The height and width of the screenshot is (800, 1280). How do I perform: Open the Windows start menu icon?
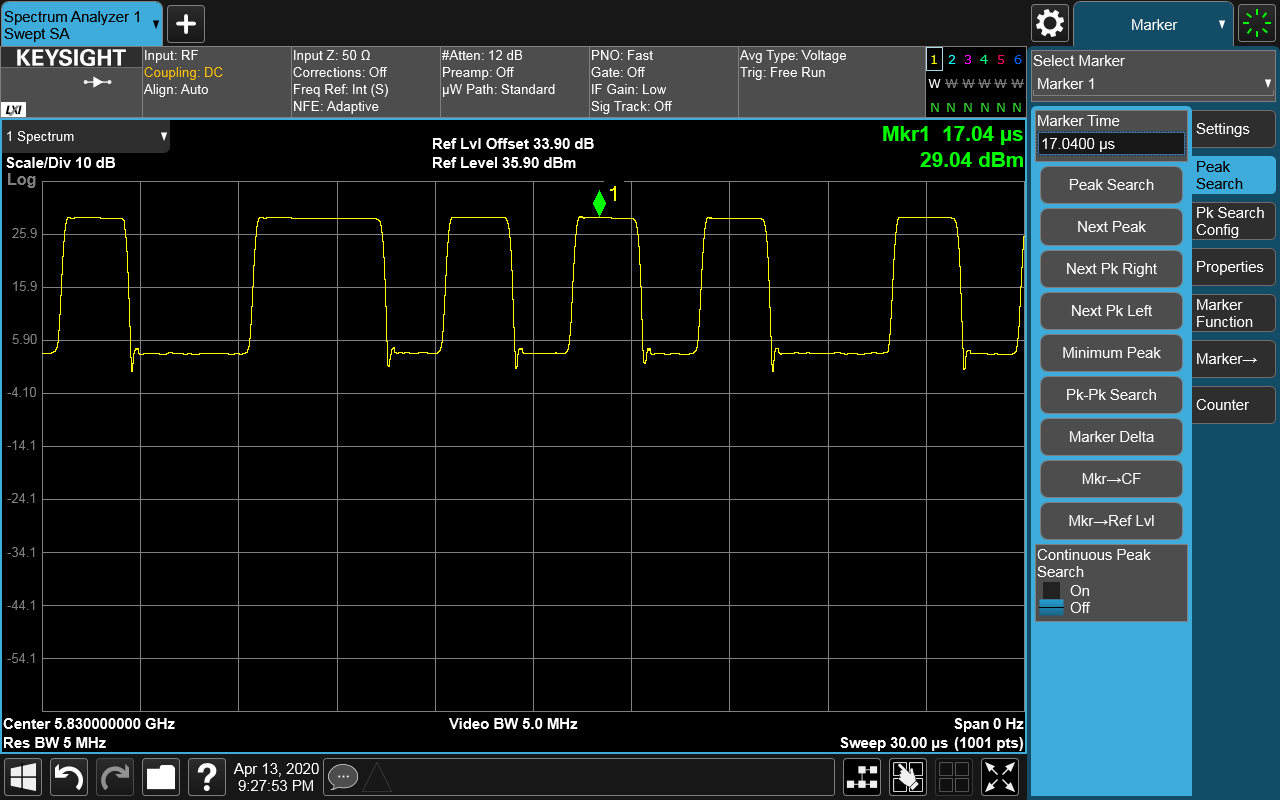click(x=24, y=777)
